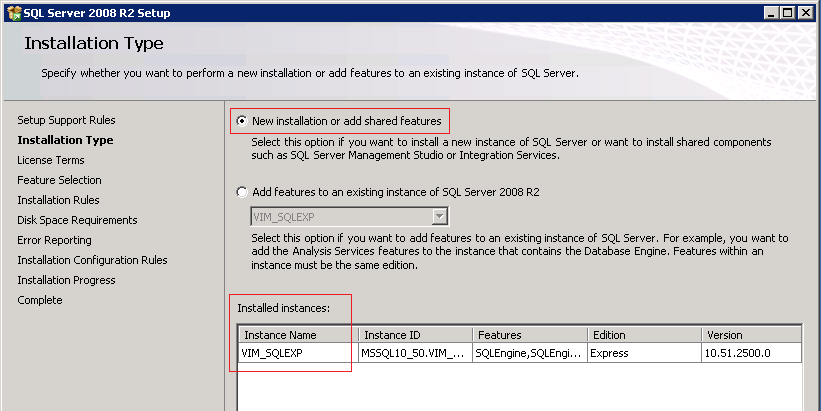
Task: Click the Express edition cell
Action: 644,353
